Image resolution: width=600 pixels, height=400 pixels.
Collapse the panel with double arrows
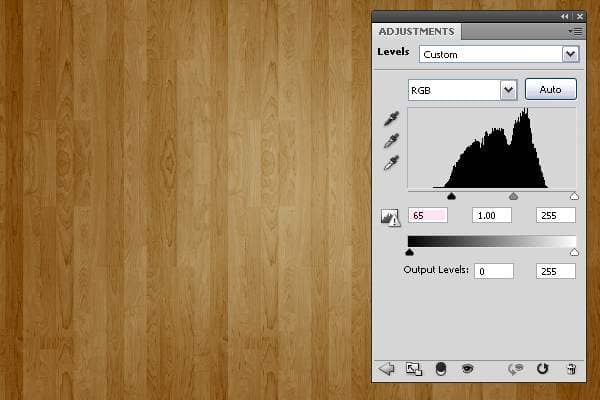tap(565, 16)
